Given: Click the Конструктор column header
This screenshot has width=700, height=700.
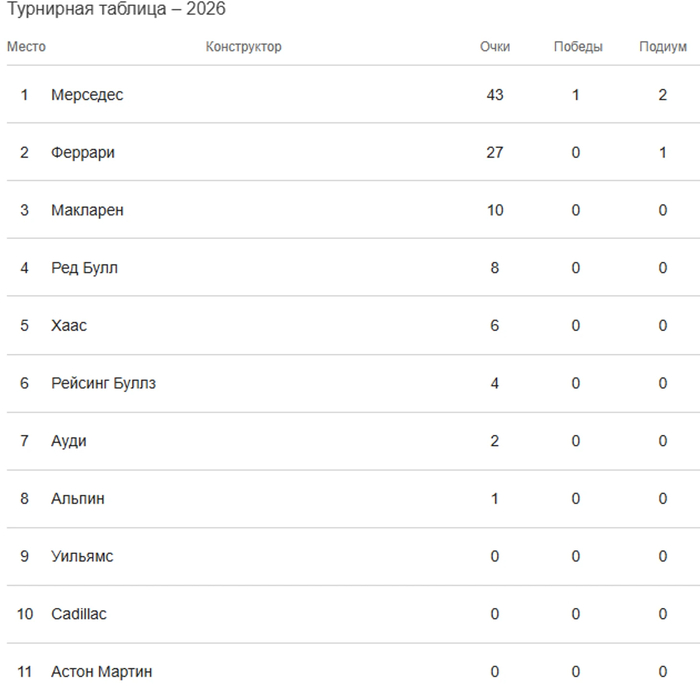Looking at the screenshot, I should pos(244,47).
